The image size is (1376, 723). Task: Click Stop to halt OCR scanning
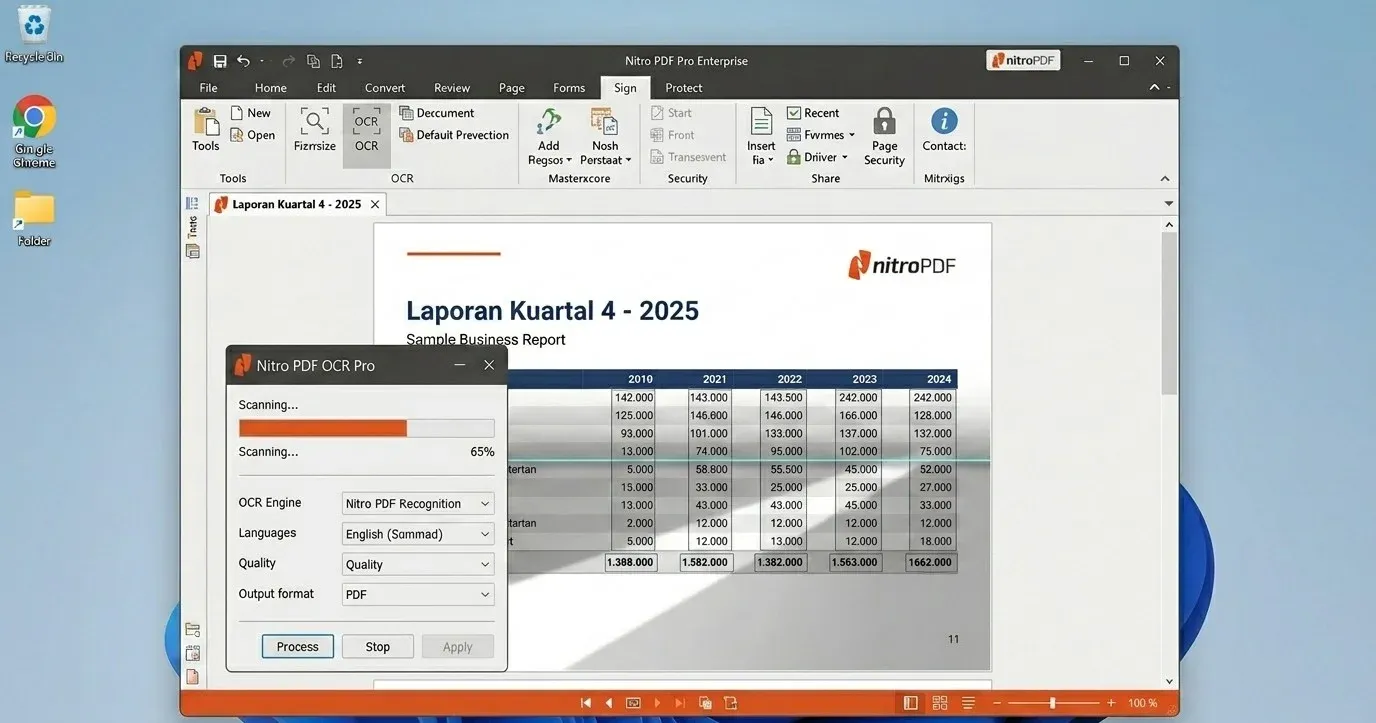pyautogui.click(x=378, y=647)
